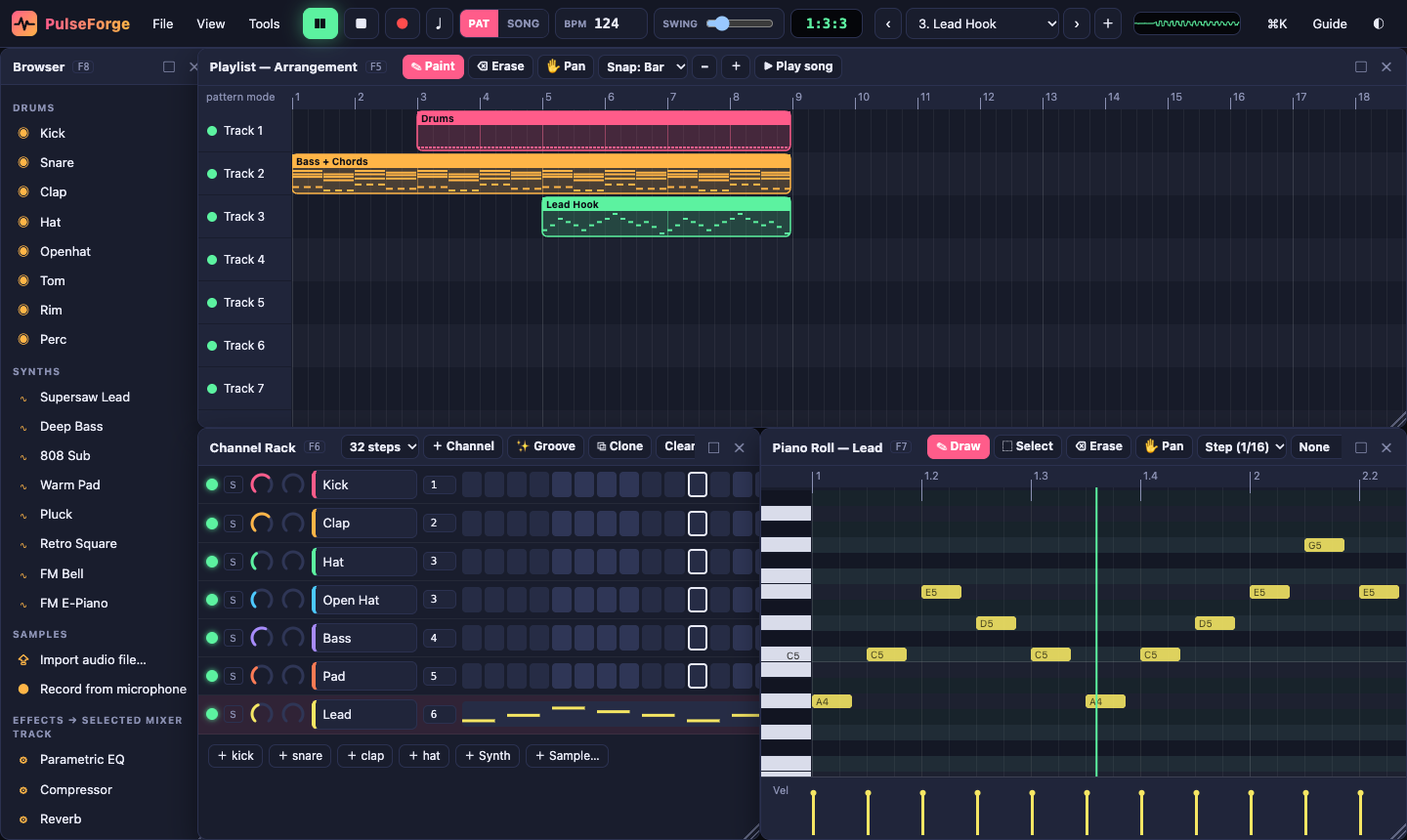Open the Tools menu
The image size is (1407, 840).
264,23
